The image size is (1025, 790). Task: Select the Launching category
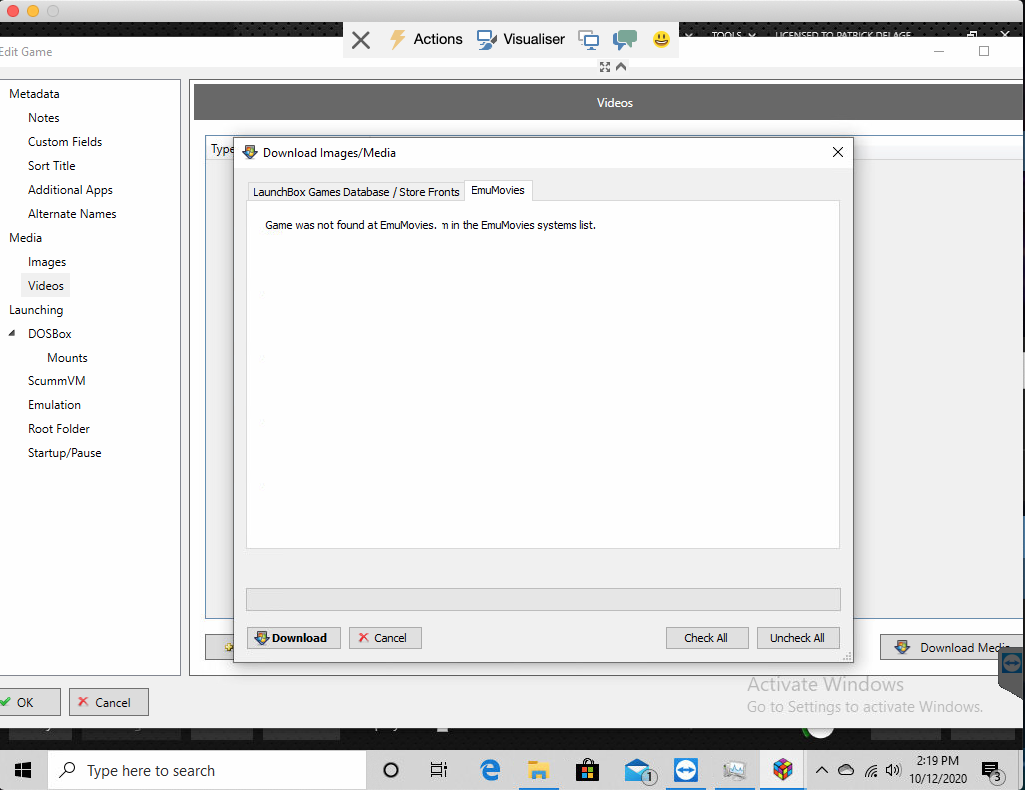click(x=36, y=310)
